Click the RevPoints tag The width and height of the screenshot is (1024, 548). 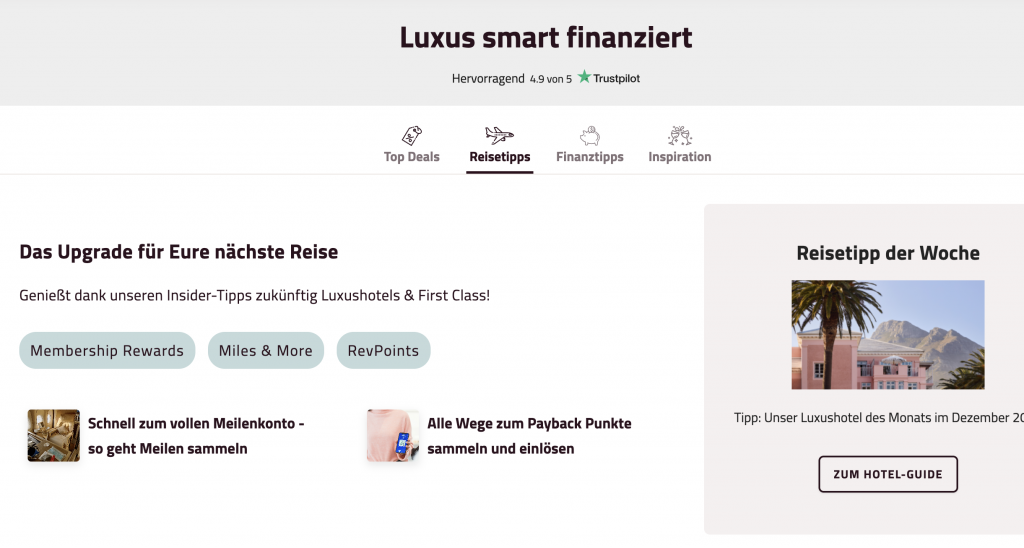coord(384,351)
